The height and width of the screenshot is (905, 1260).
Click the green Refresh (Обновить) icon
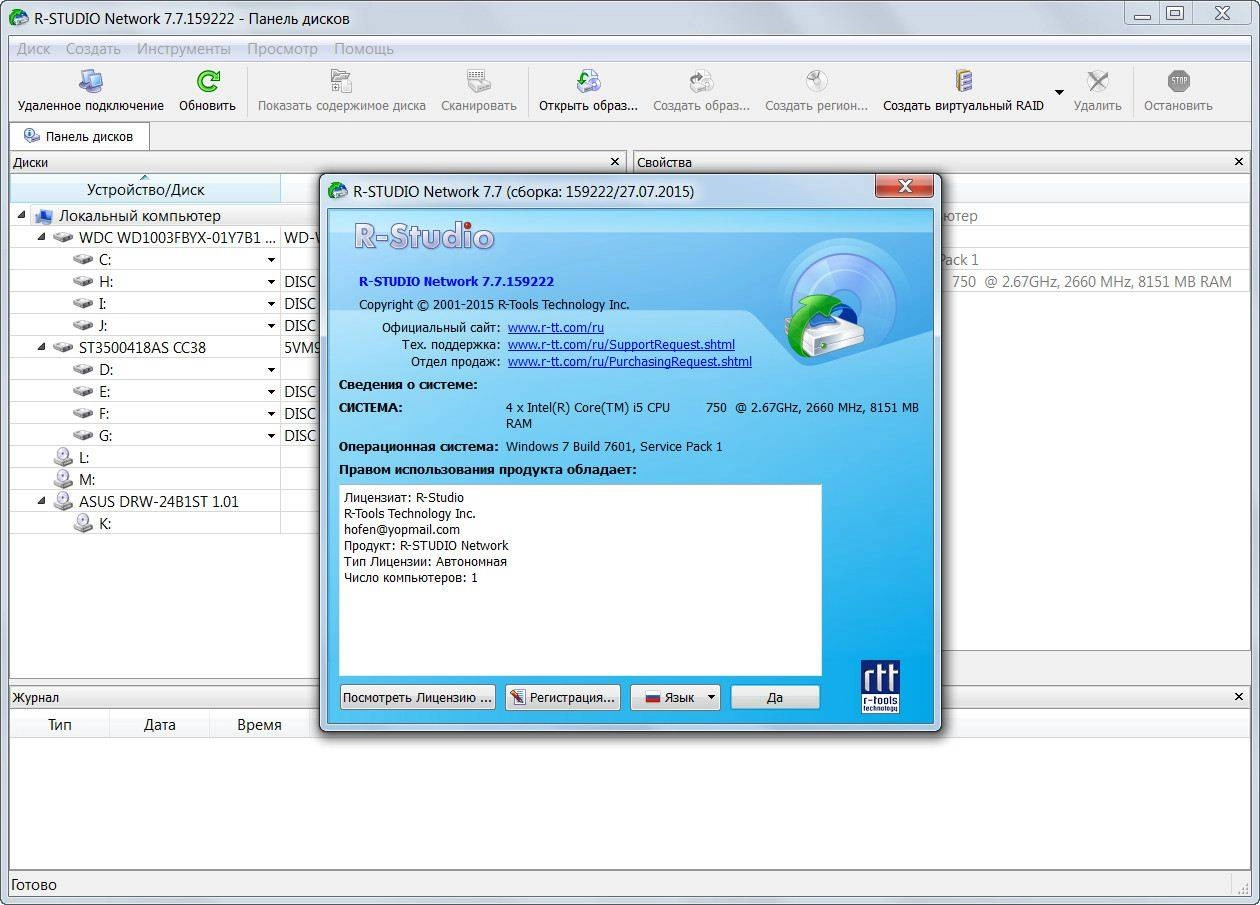pos(208,81)
